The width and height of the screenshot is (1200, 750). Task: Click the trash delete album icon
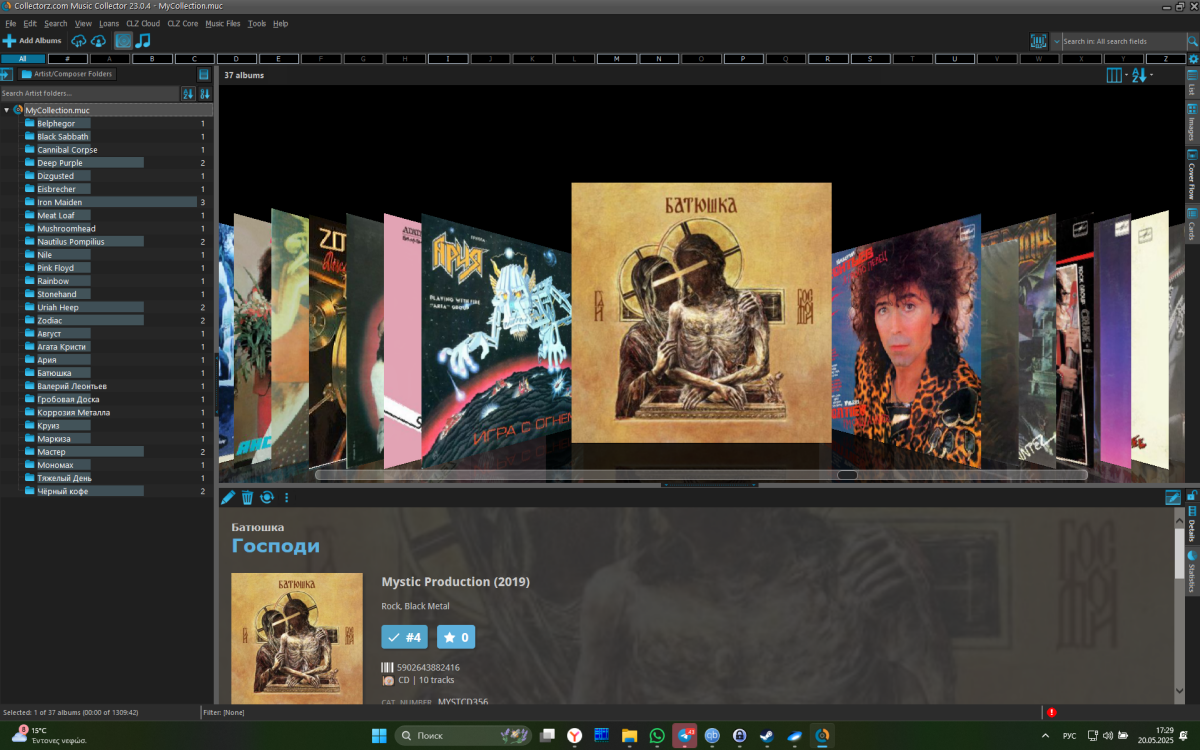pos(247,497)
